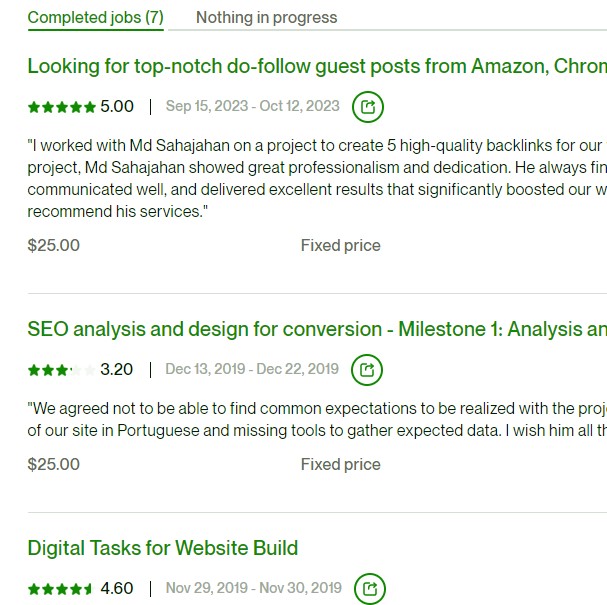Share the Digital Tasks job feedback

pos(370,589)
